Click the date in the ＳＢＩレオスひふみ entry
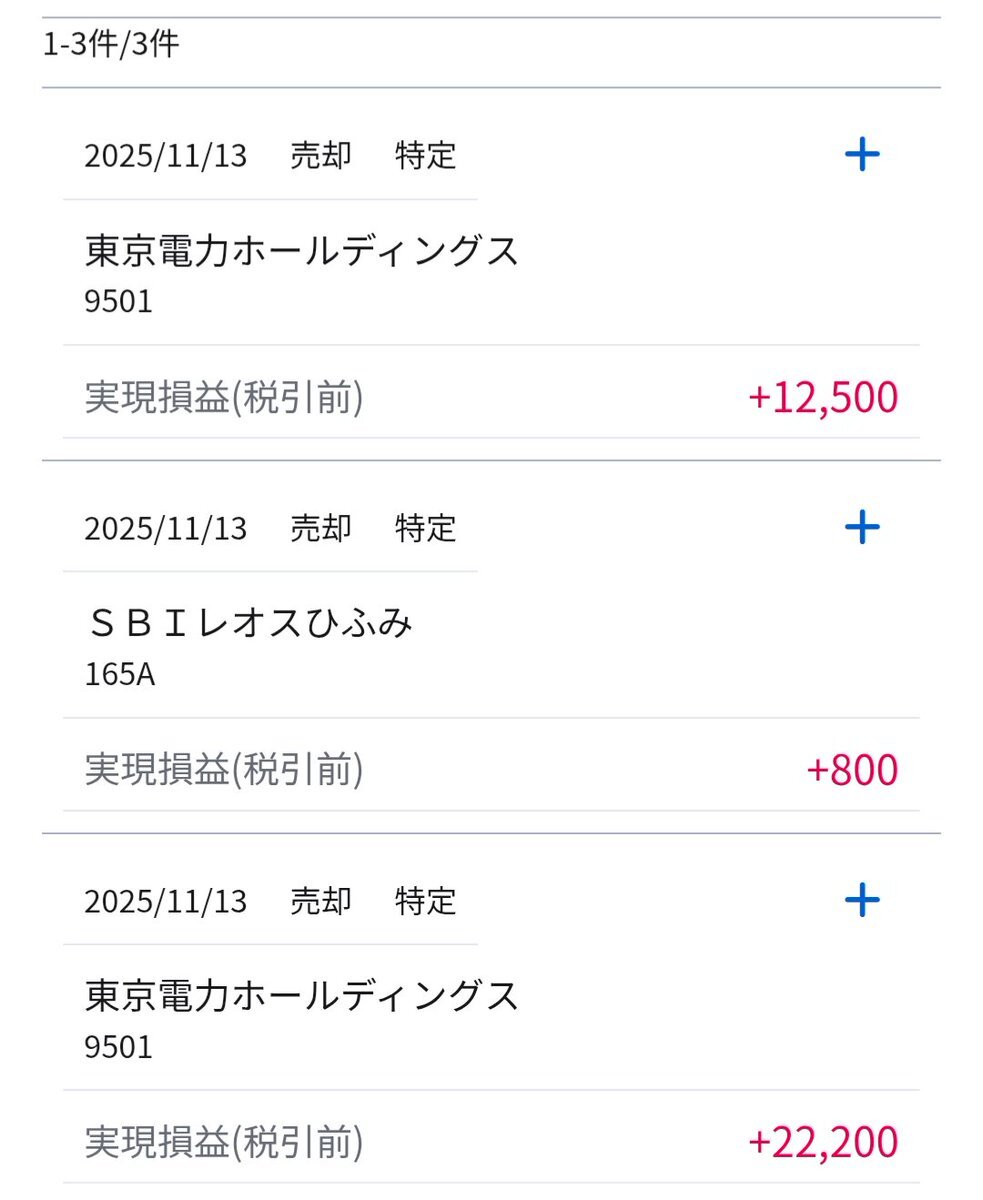 [x=165, y=528]
